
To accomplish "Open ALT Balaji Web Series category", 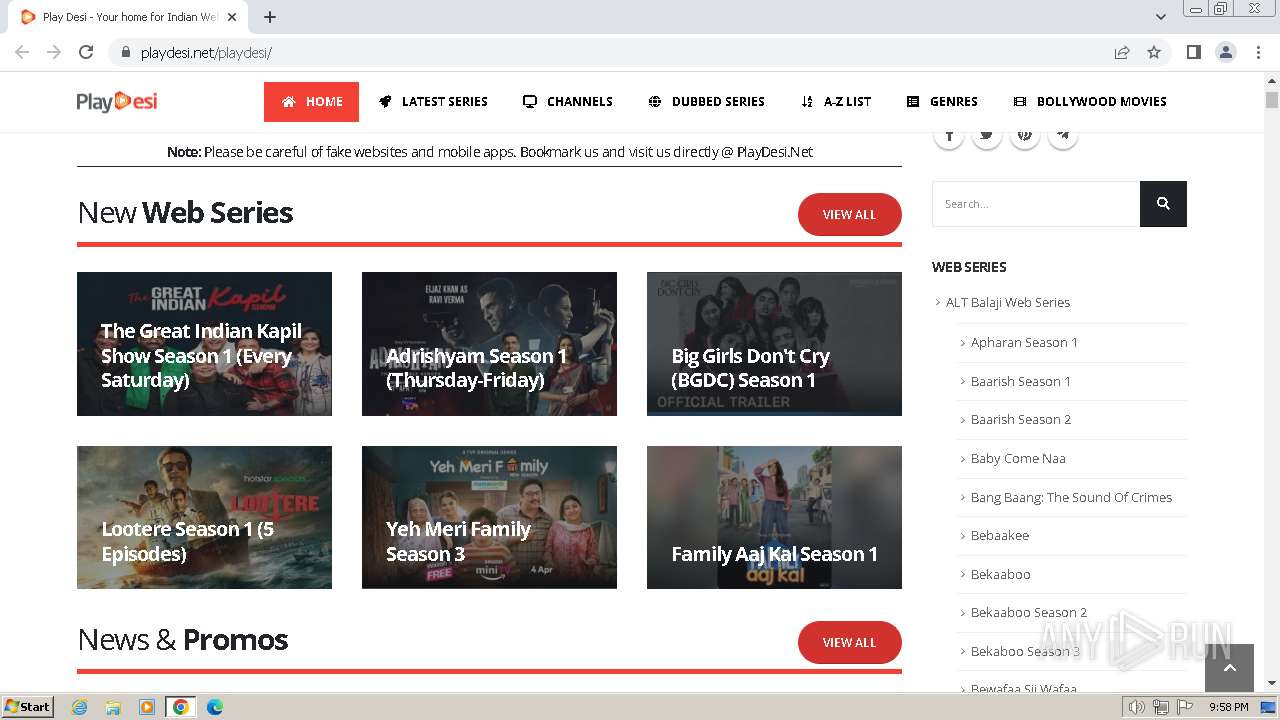I will tap(1007, 302).
